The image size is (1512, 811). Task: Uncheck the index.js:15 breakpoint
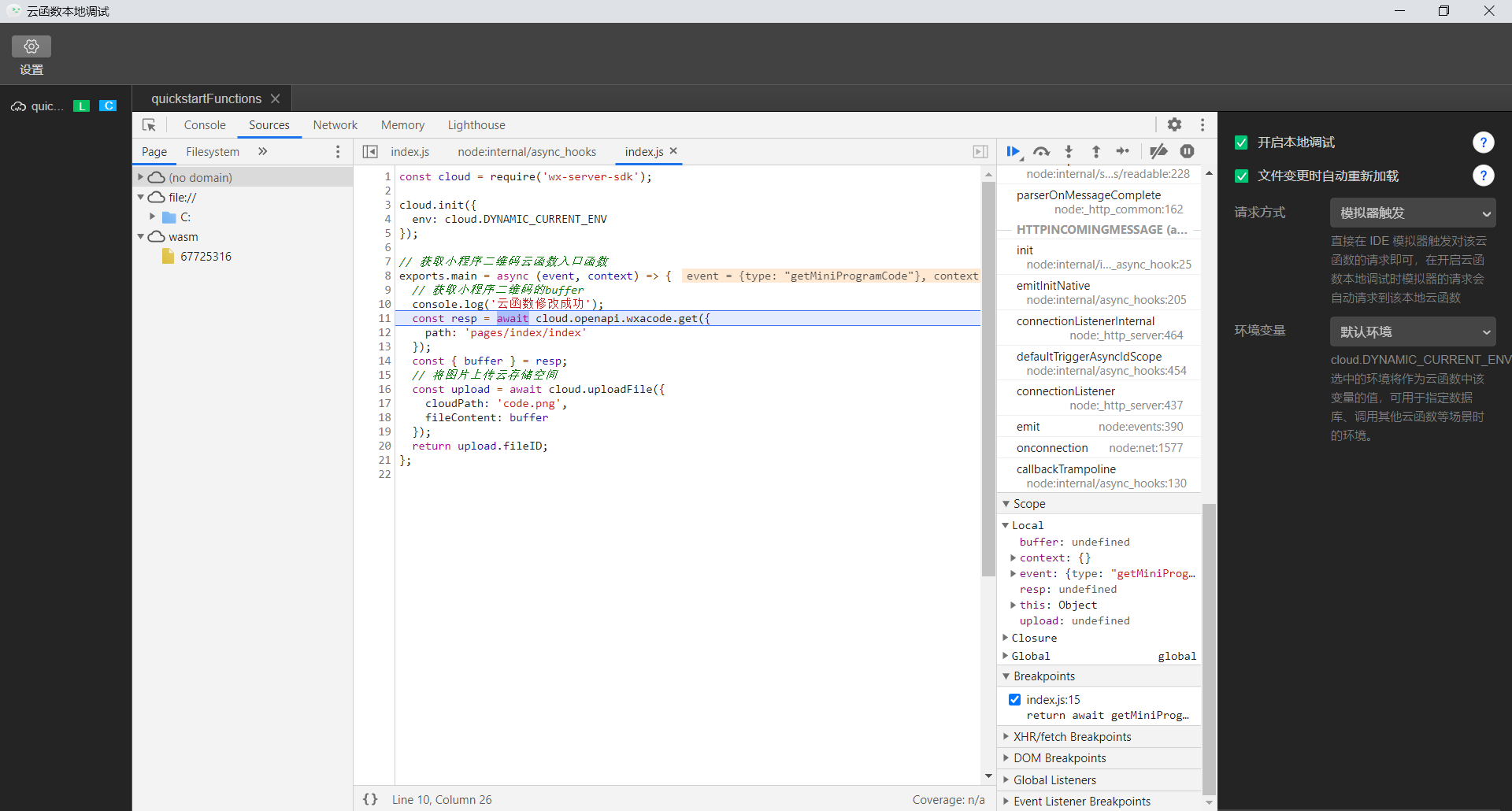tap(1014, 699)
